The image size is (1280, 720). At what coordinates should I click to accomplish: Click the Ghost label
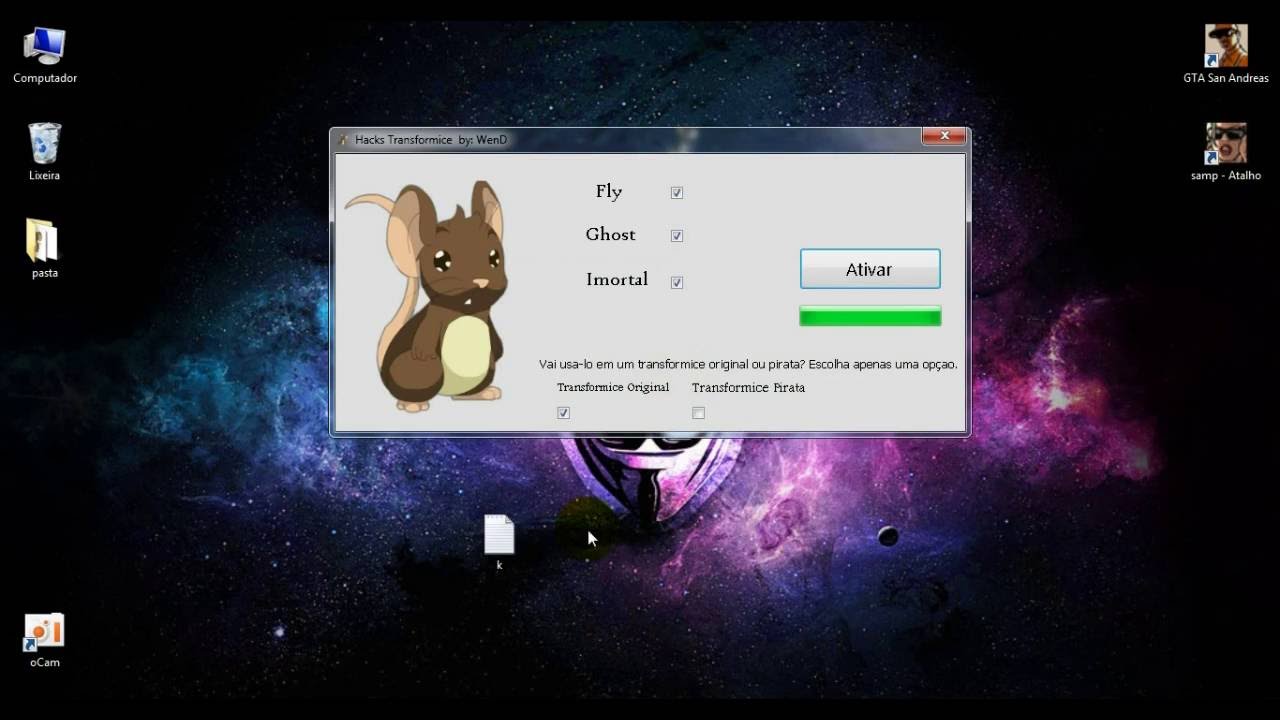(x=611, y=234)
